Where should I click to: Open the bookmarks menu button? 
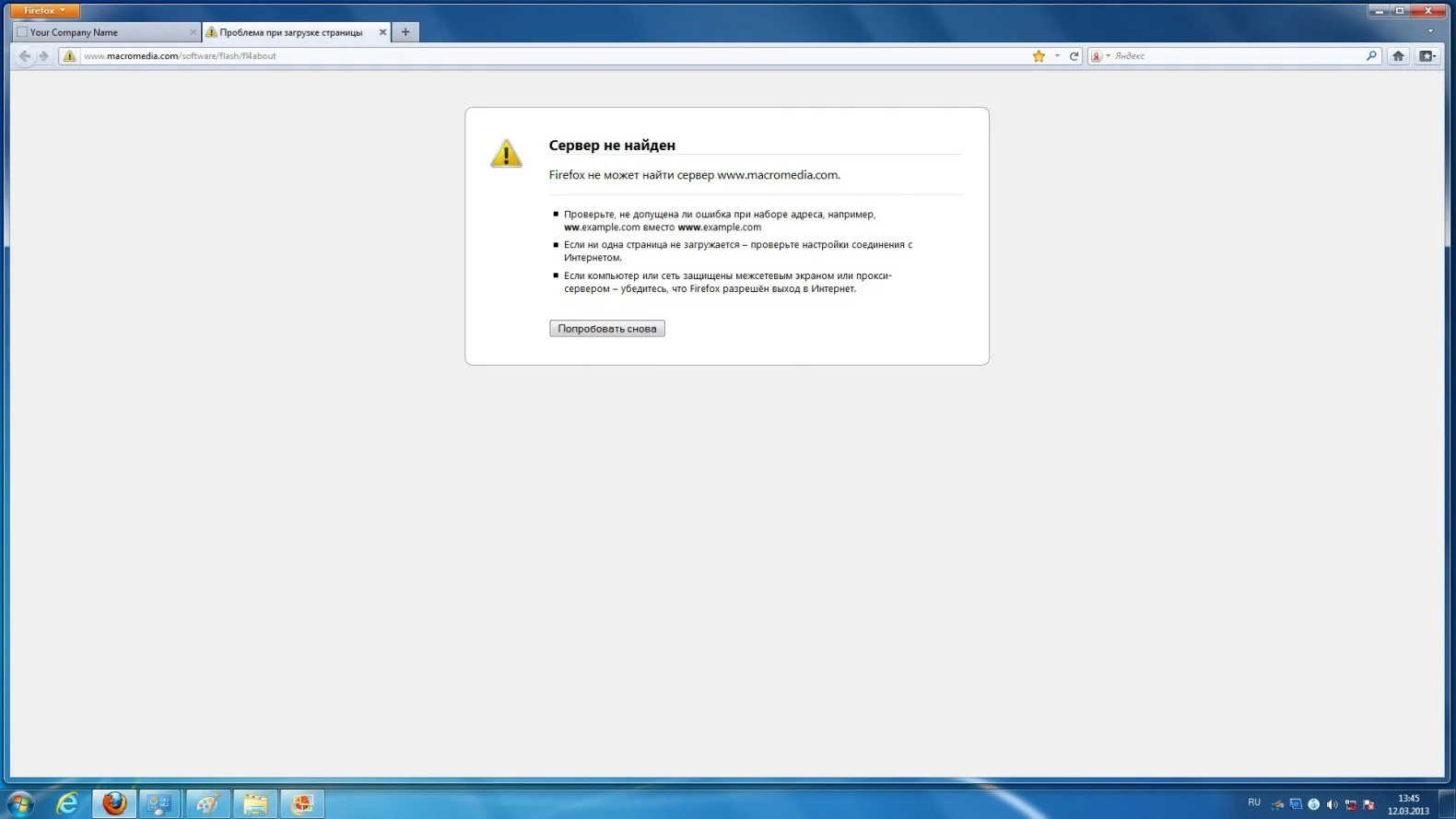[1427, 56]
